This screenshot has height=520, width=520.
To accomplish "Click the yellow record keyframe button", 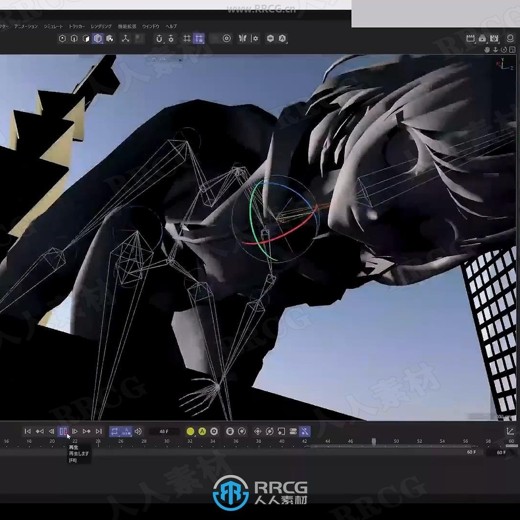I will pyautogui.click(x=190, y=431).
